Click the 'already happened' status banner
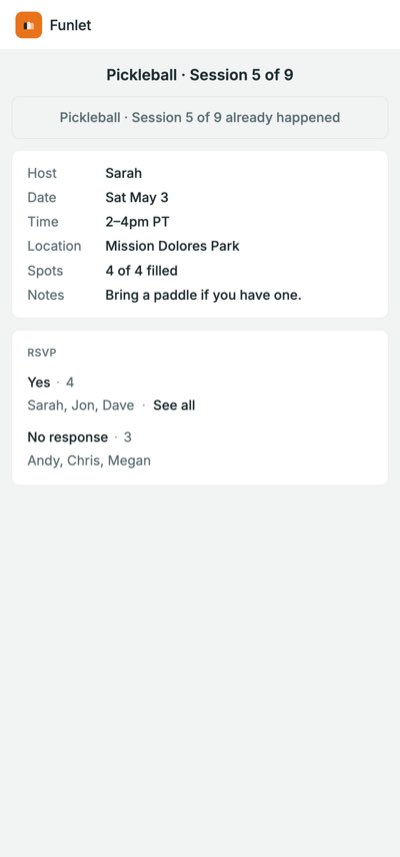 [x=200, y=118]
